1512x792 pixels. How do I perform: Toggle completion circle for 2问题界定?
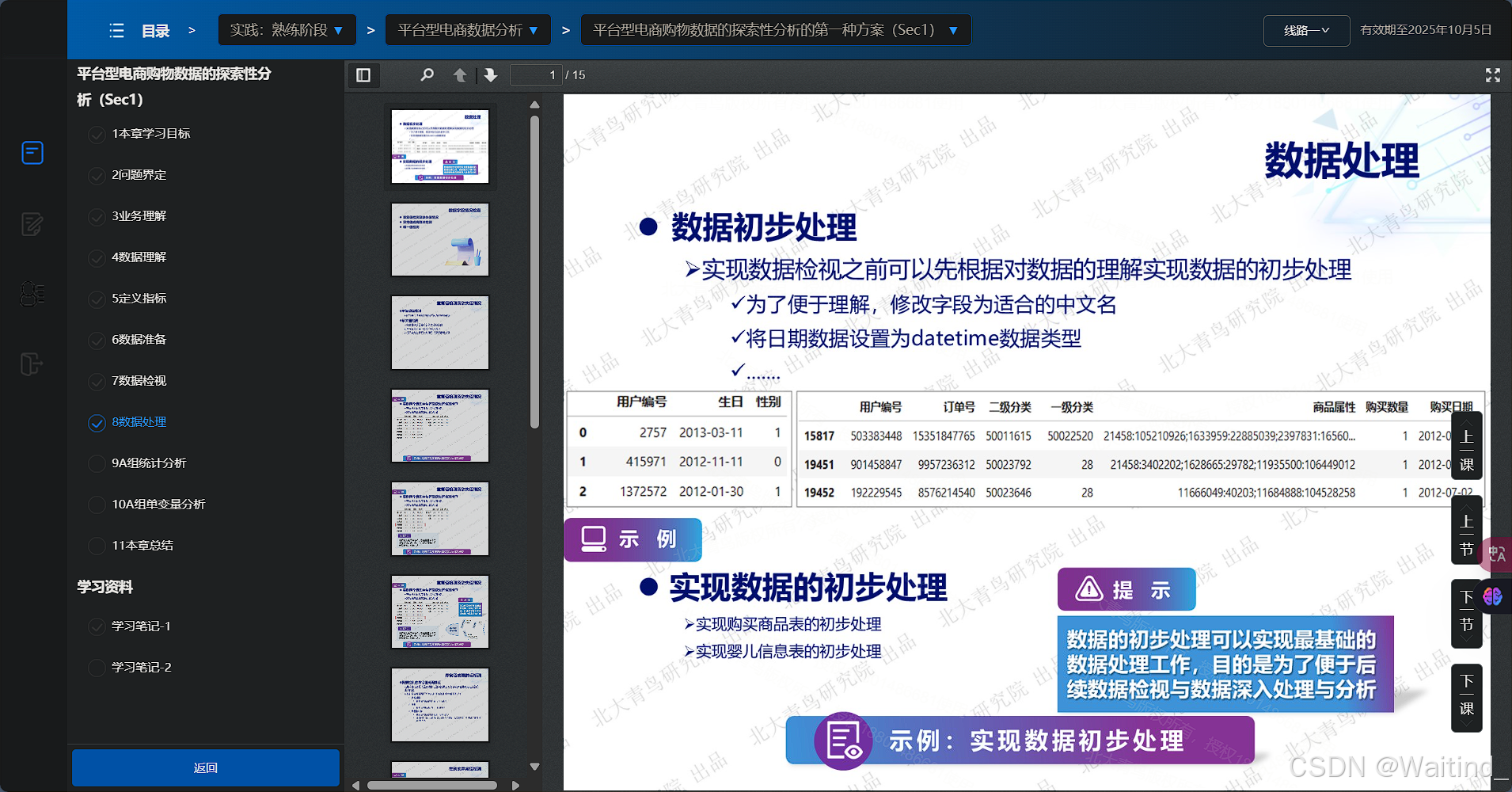(x=97, y=176)
